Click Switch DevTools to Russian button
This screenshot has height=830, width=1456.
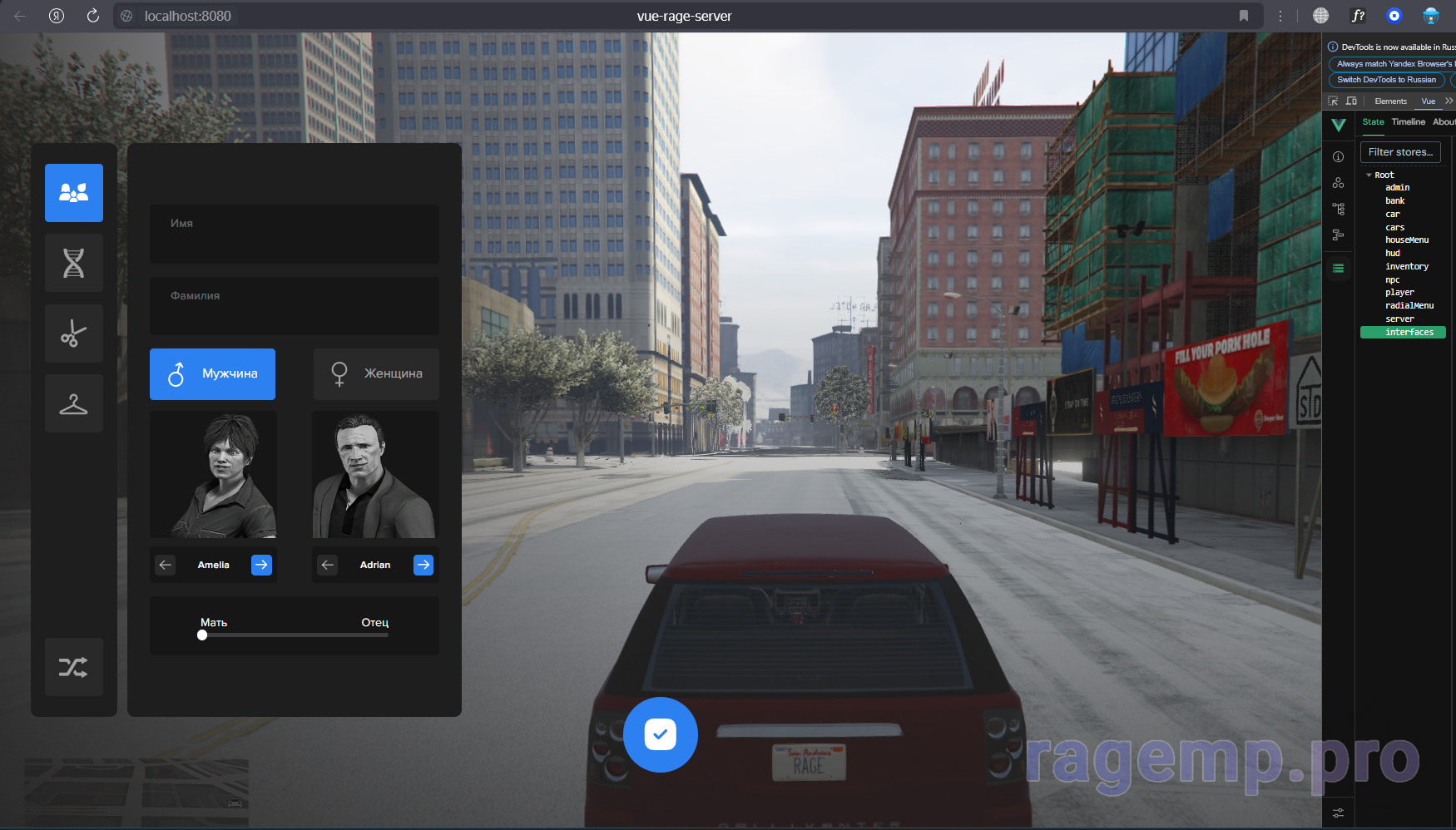pos(1386,80)
